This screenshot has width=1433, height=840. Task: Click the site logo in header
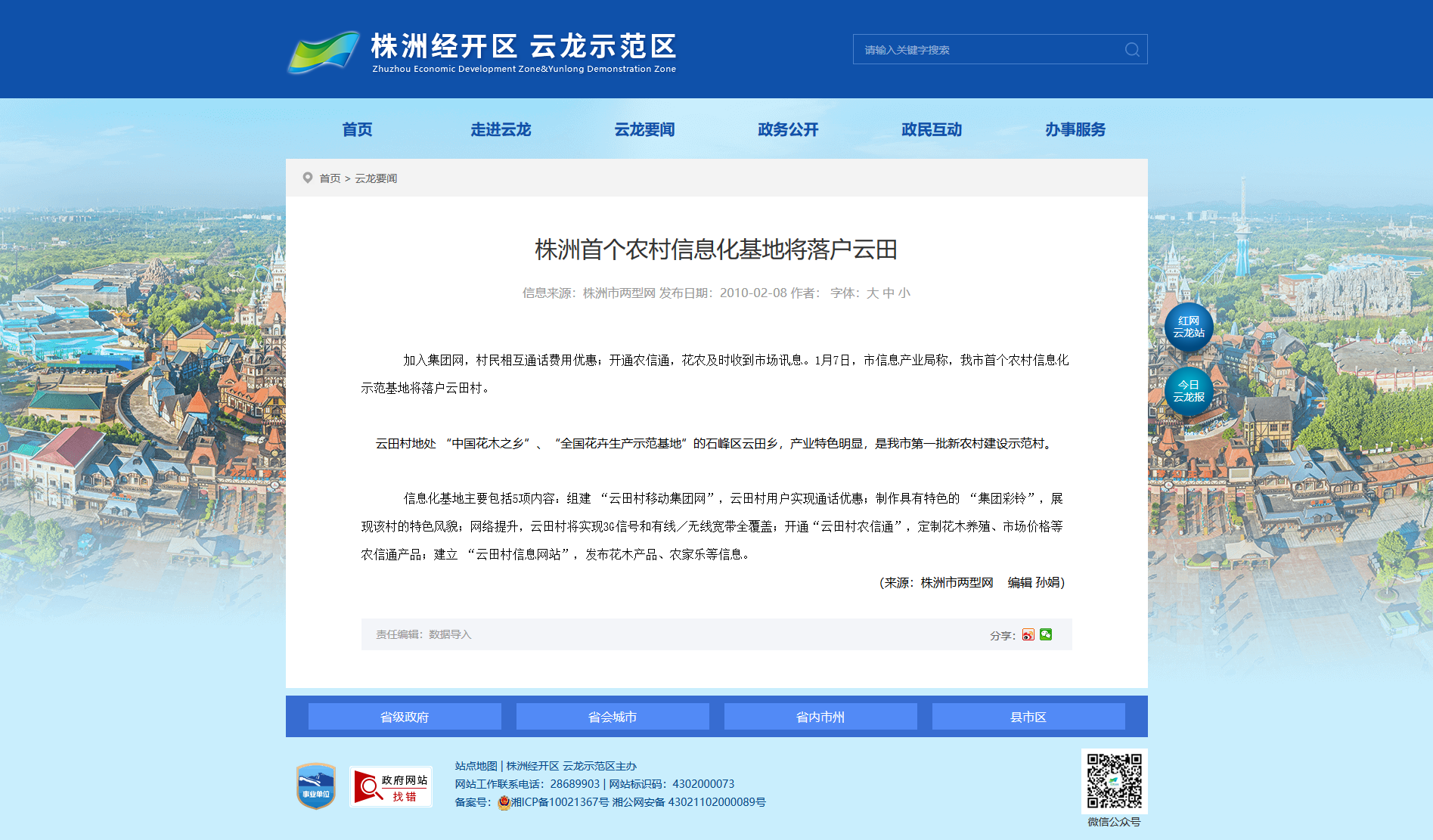point(482,51)
